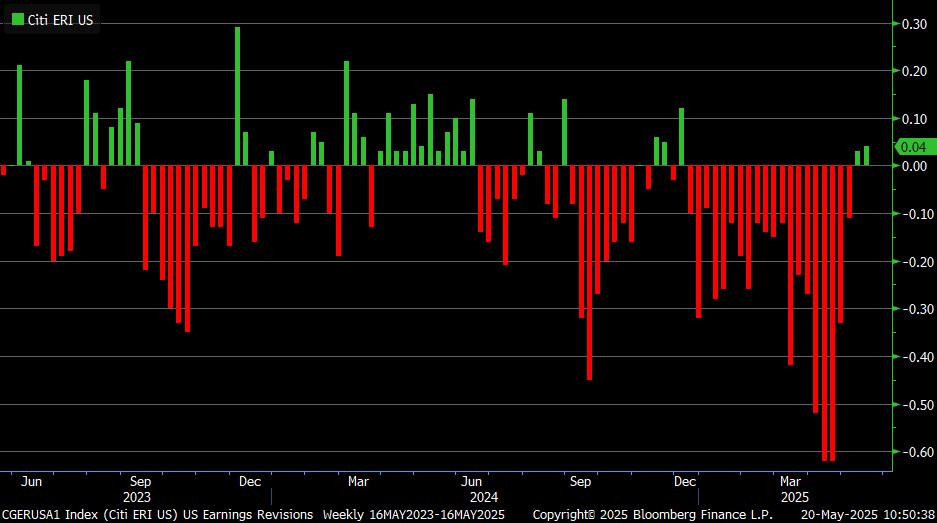Screen dimensions: 937x523
Task: Click the 2024 year label on x-axis
Action: pyautogui.click(x=484, y=497)
